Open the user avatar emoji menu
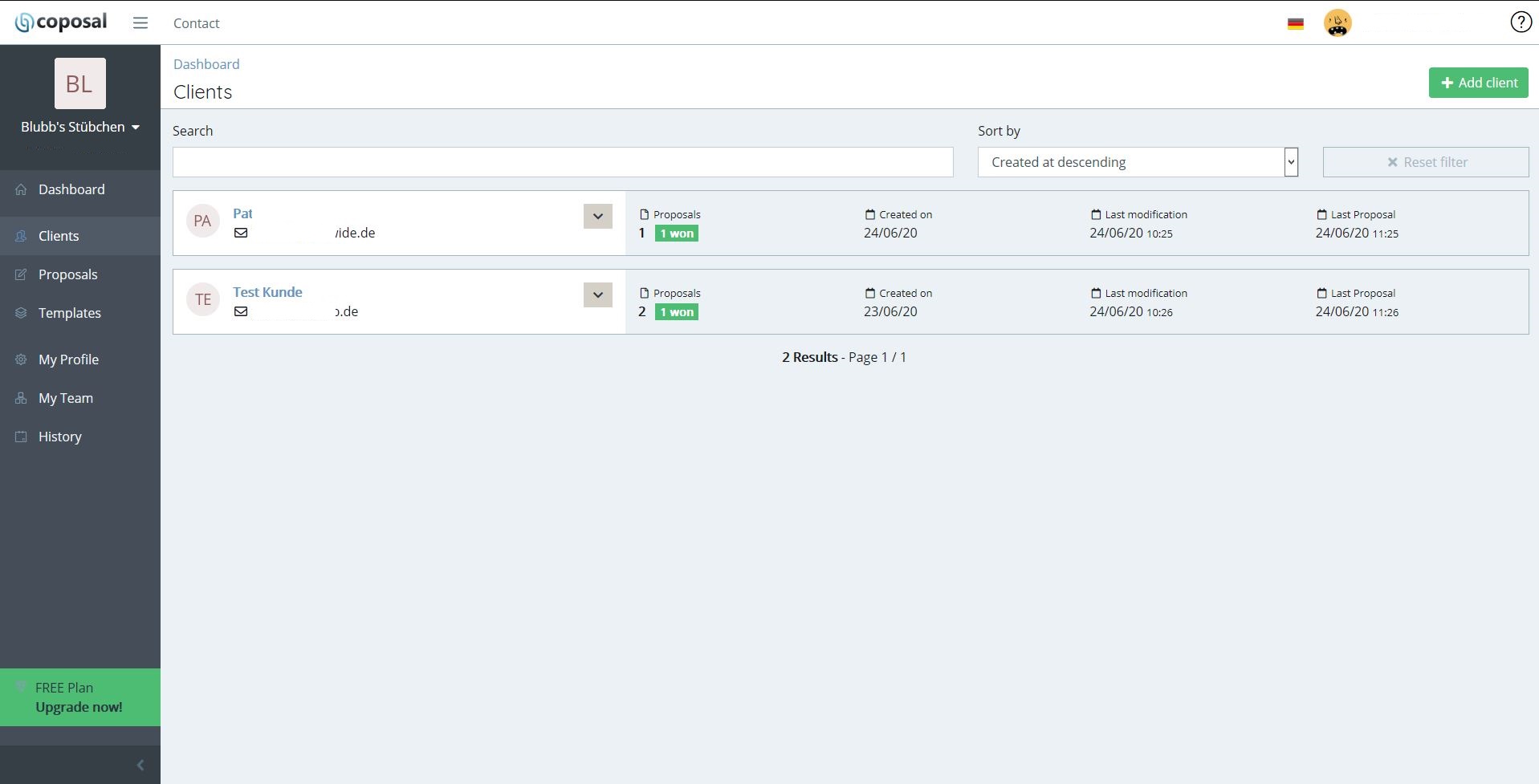The height and width of the screenshot is (784, 1539). point(1337,23)
